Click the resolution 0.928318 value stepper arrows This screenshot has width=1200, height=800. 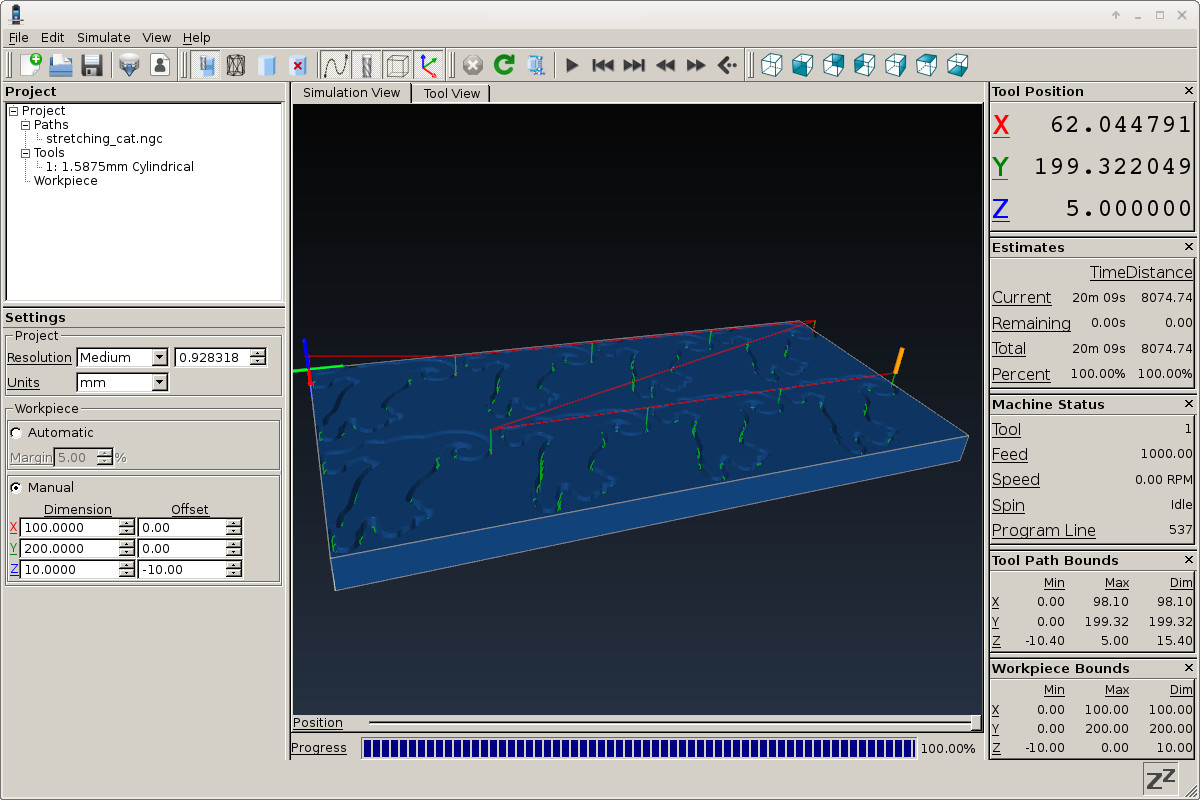tap(258, 357)
